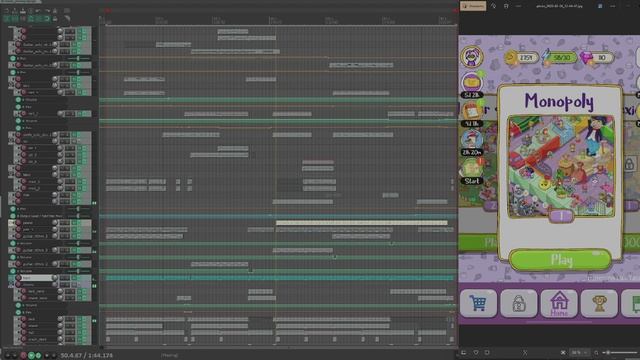Record-arm the kick track
The height and width of the screenshot is (360, 640).
(x=24, y=319)
